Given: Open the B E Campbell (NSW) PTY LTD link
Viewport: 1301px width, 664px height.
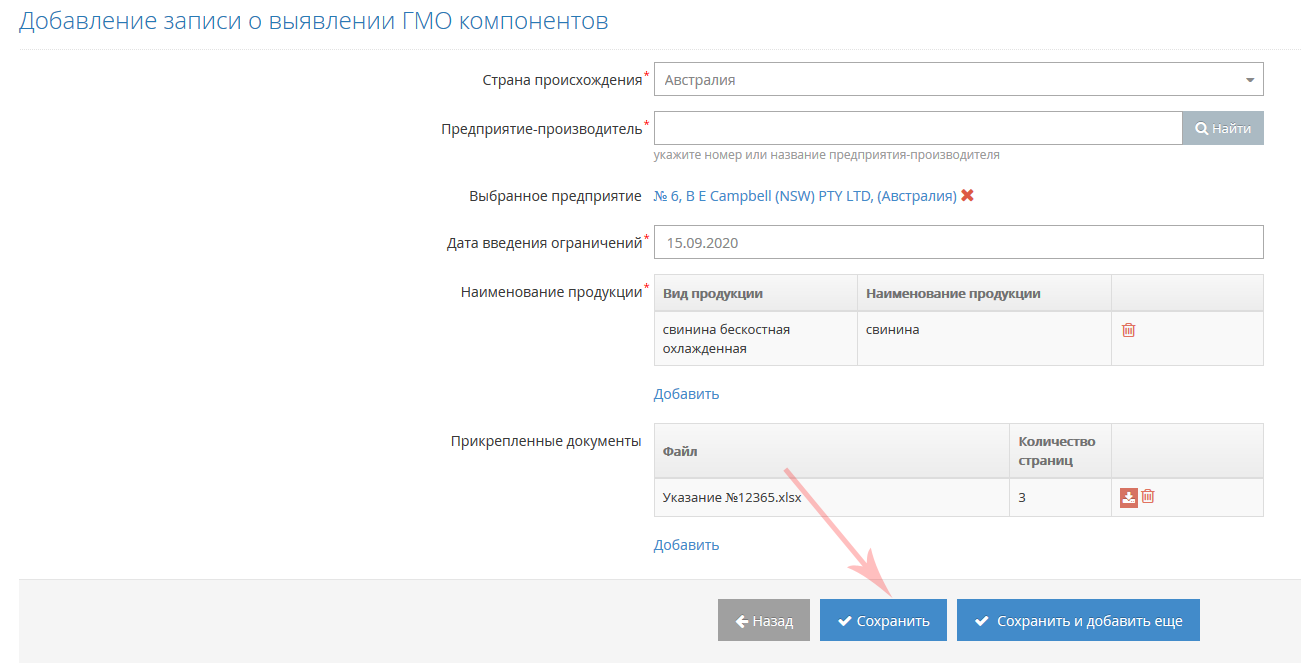Looking at the screenshot, I should click(804, 196).
